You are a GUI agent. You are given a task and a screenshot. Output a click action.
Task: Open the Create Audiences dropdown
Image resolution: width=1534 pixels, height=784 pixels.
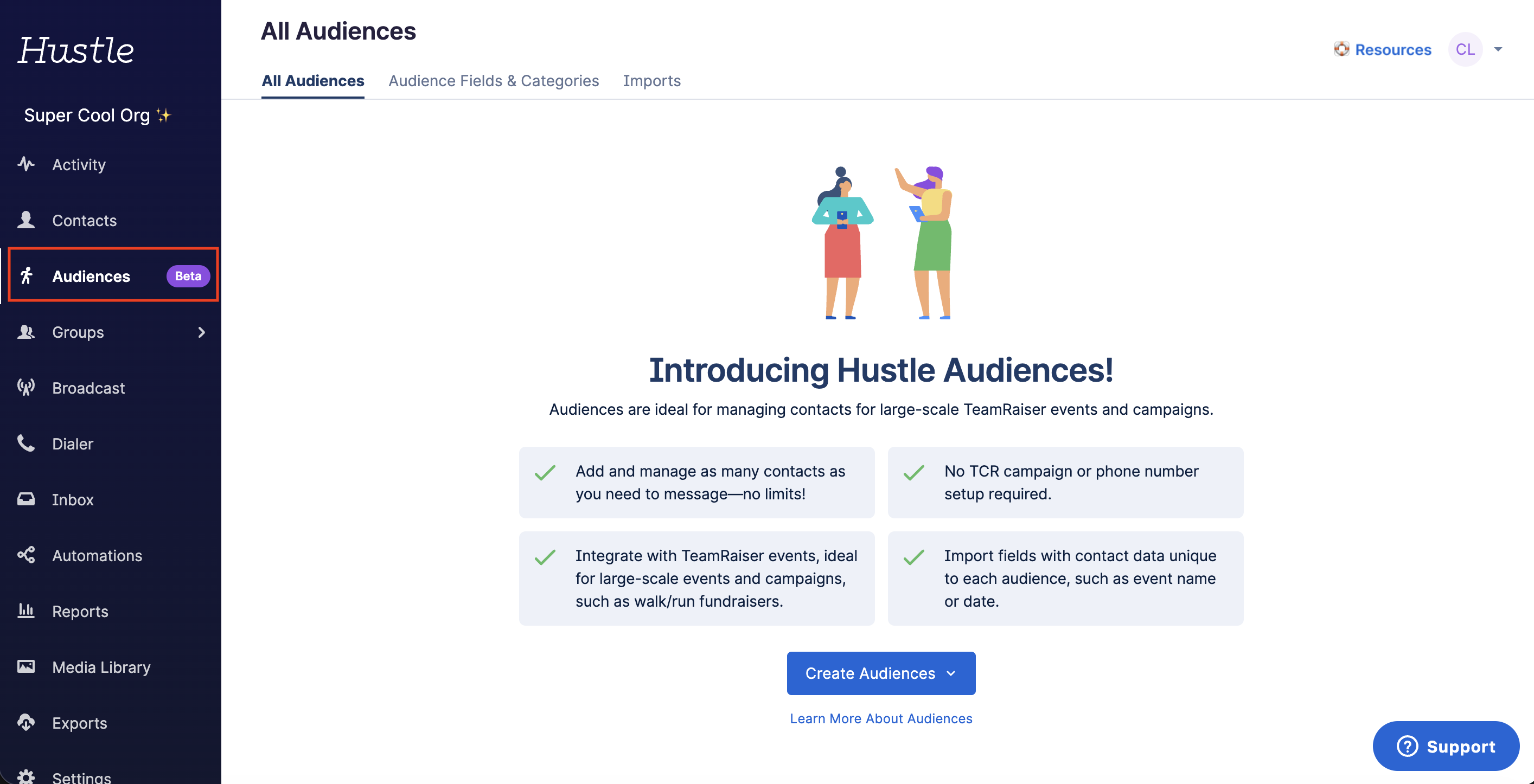[881, 673]
